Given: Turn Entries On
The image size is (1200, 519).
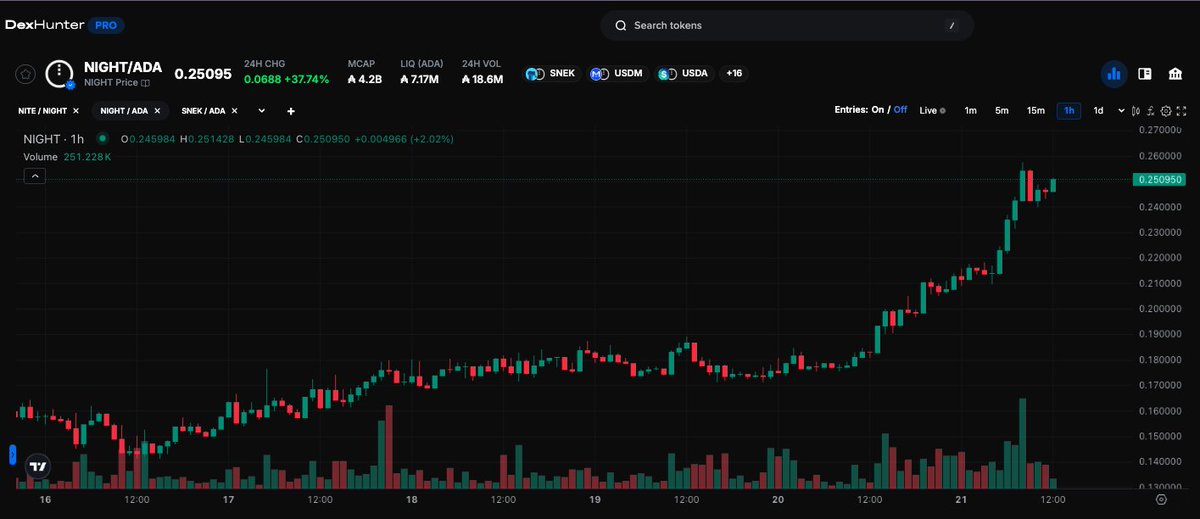Looking at the screenshot, I should (x=878, y=110).
